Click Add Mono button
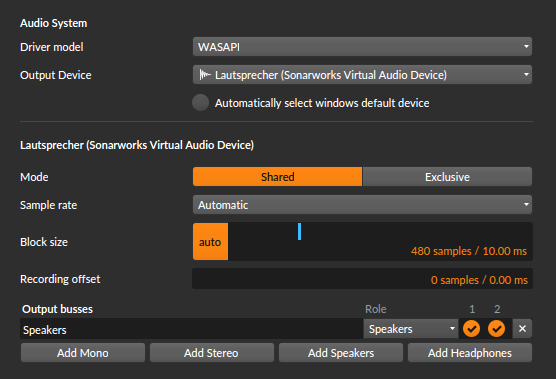Image resolution: width=556 pixels, height=379 pixels. (83, 353)
